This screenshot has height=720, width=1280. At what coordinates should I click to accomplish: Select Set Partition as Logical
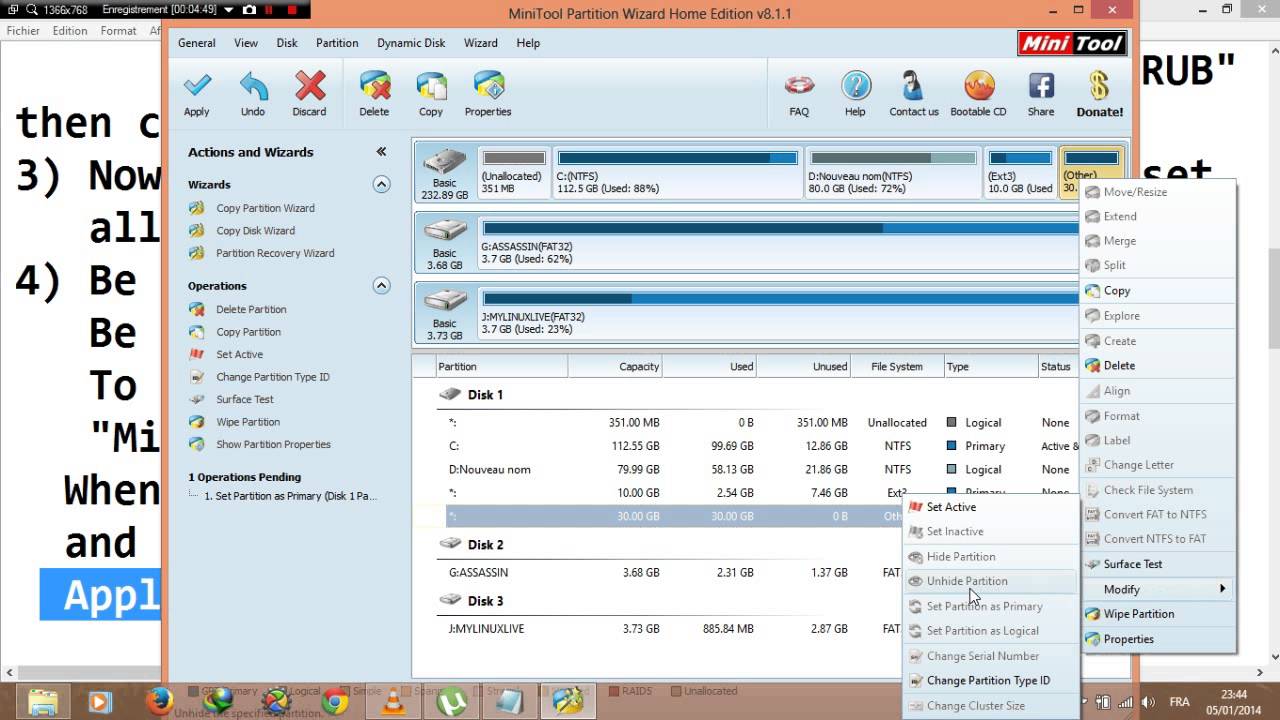tap(990, 631)
